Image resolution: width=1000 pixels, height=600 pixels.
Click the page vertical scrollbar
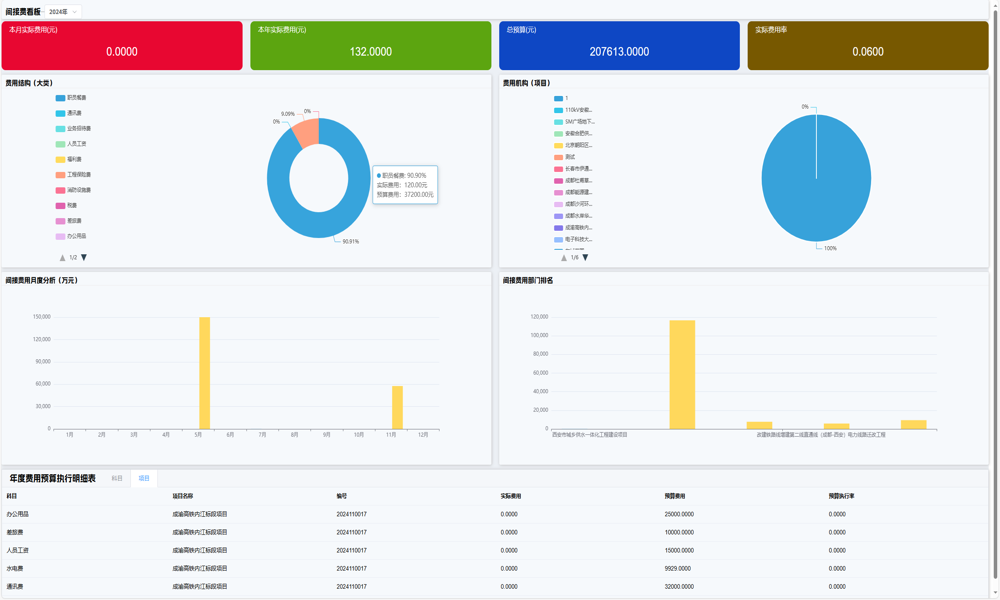995,300
